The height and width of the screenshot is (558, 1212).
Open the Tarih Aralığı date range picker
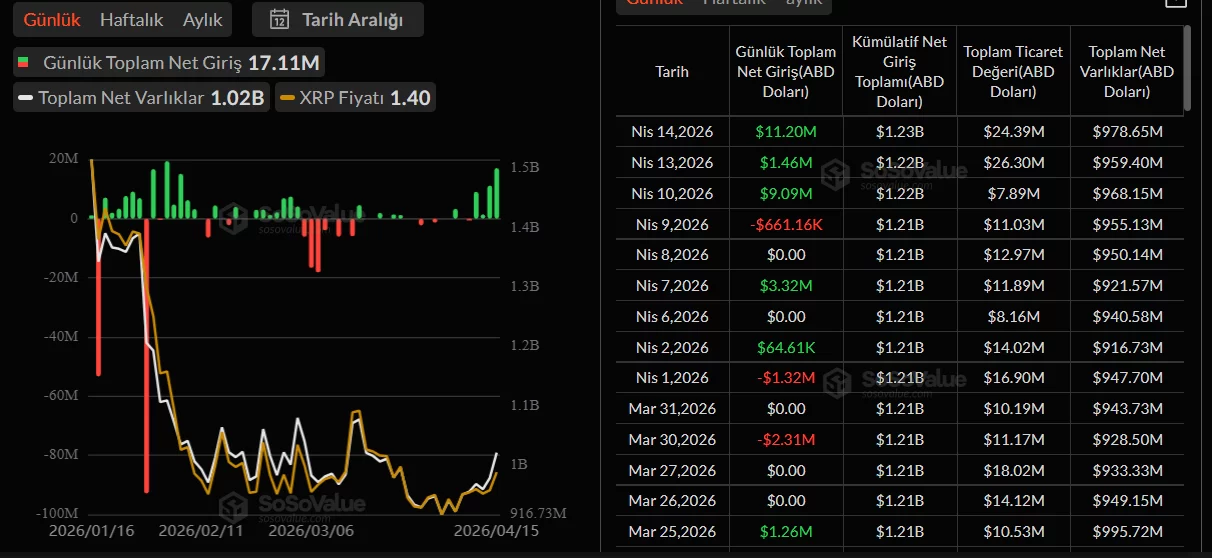pos(338,20)
